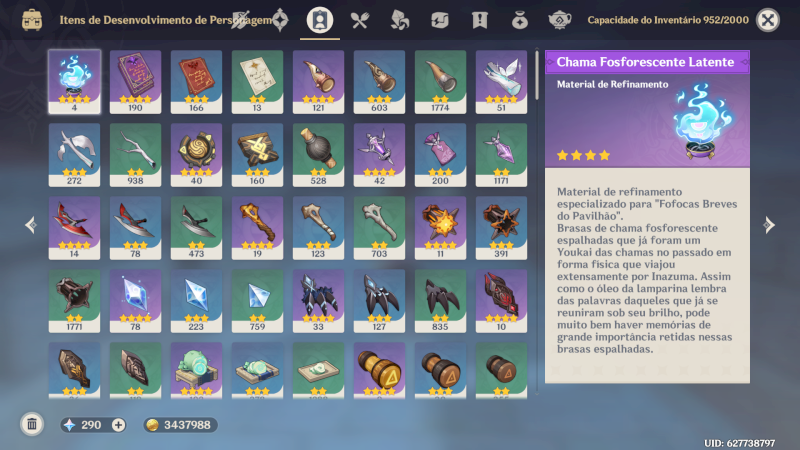This screenshot has width=800, height=450.
Task: Switch to the Artifacts inventory tab
Action: 280,20
